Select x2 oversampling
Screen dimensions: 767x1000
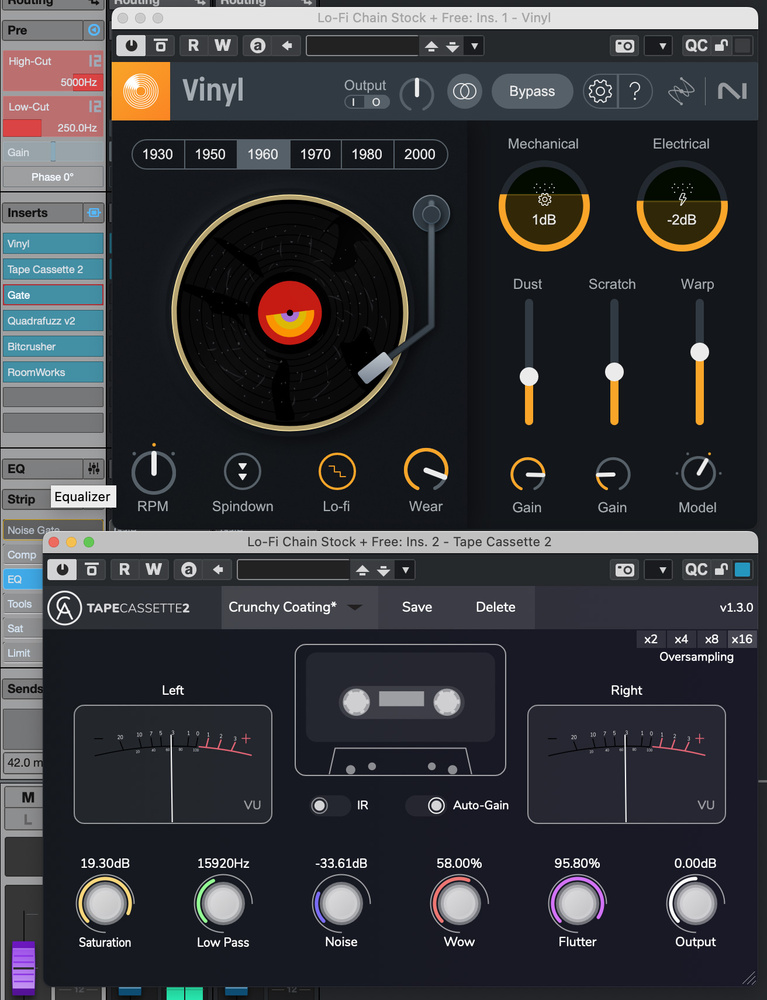click(650, 639)
